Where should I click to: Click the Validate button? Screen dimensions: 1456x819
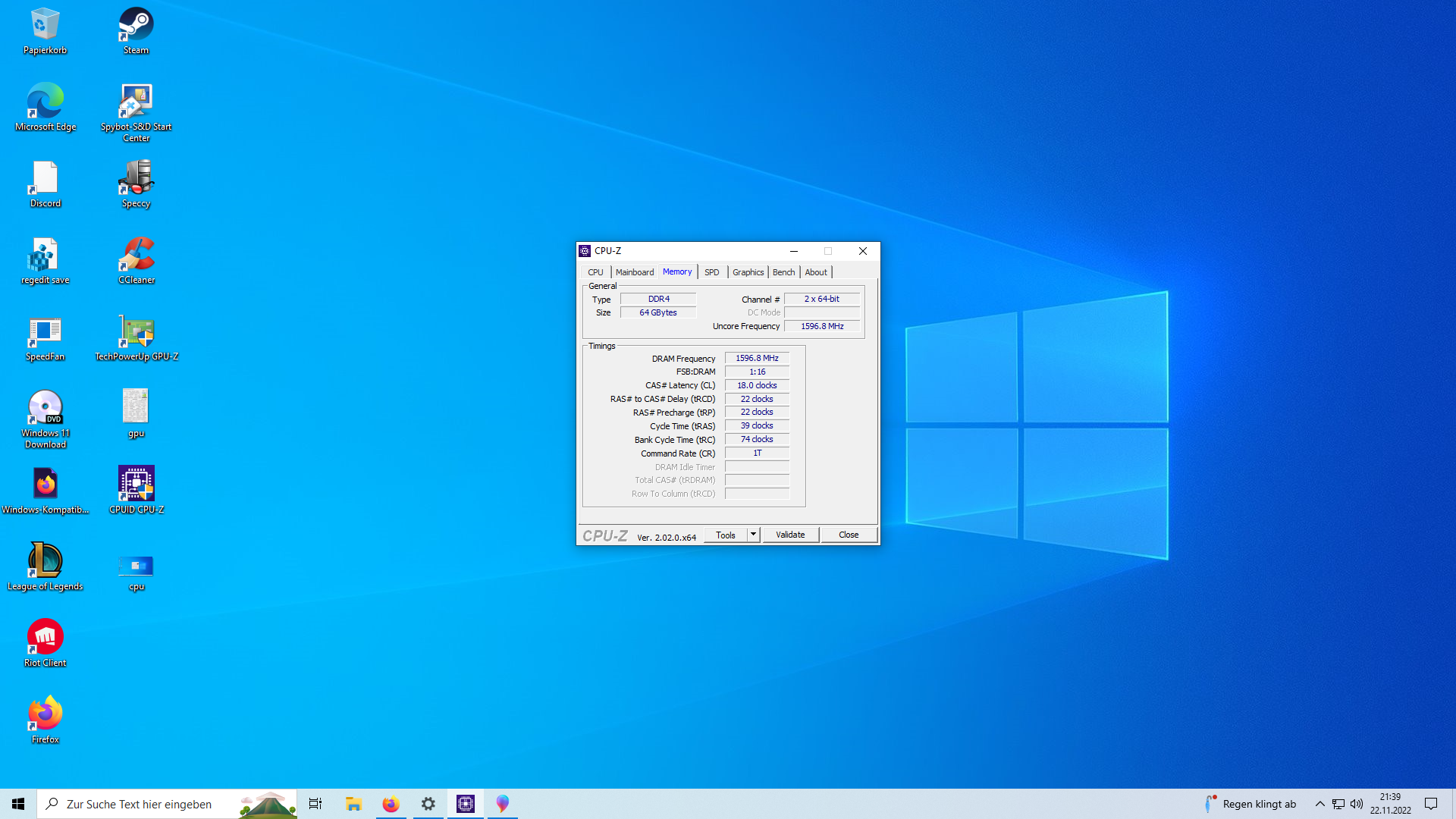(x=790, y=535)
